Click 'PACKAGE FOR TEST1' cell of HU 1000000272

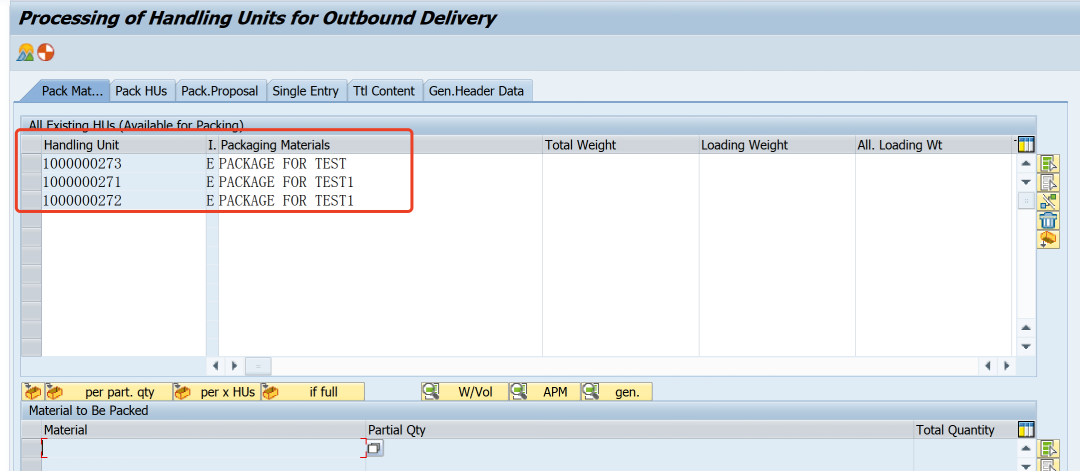coord(380,201)
